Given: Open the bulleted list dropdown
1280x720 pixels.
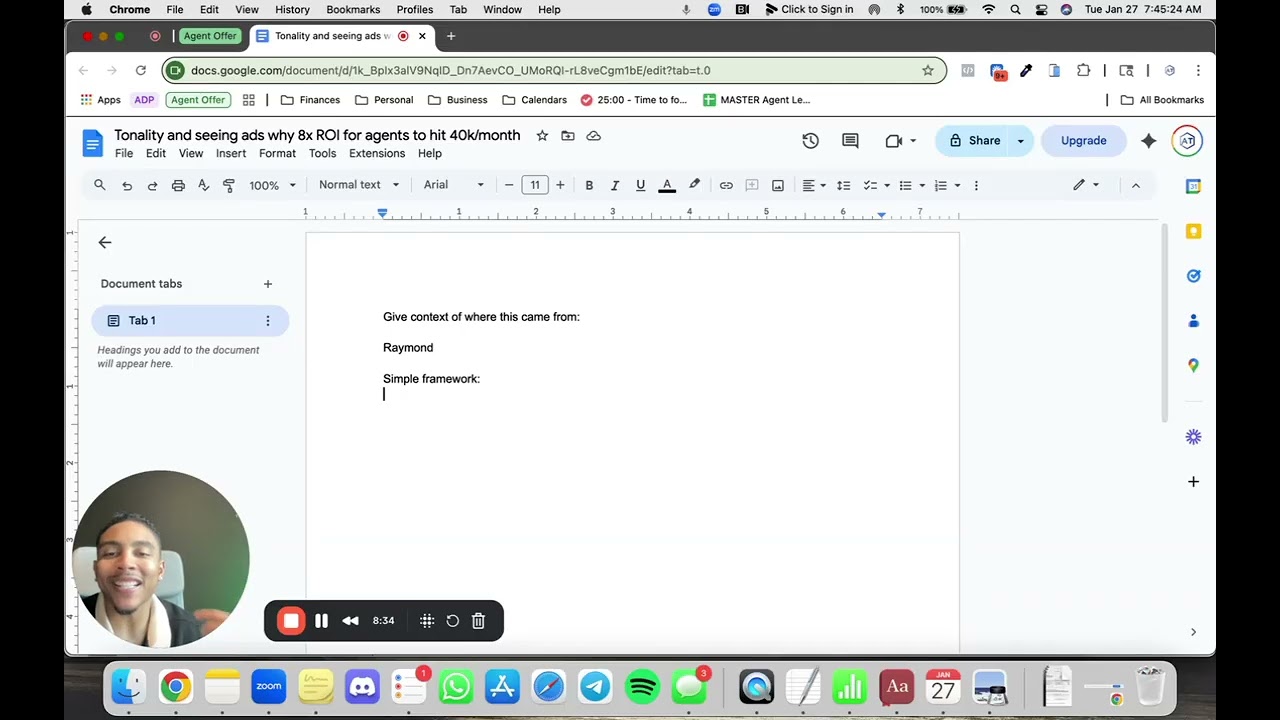Looking at the screenshot, I should [911, 185].
